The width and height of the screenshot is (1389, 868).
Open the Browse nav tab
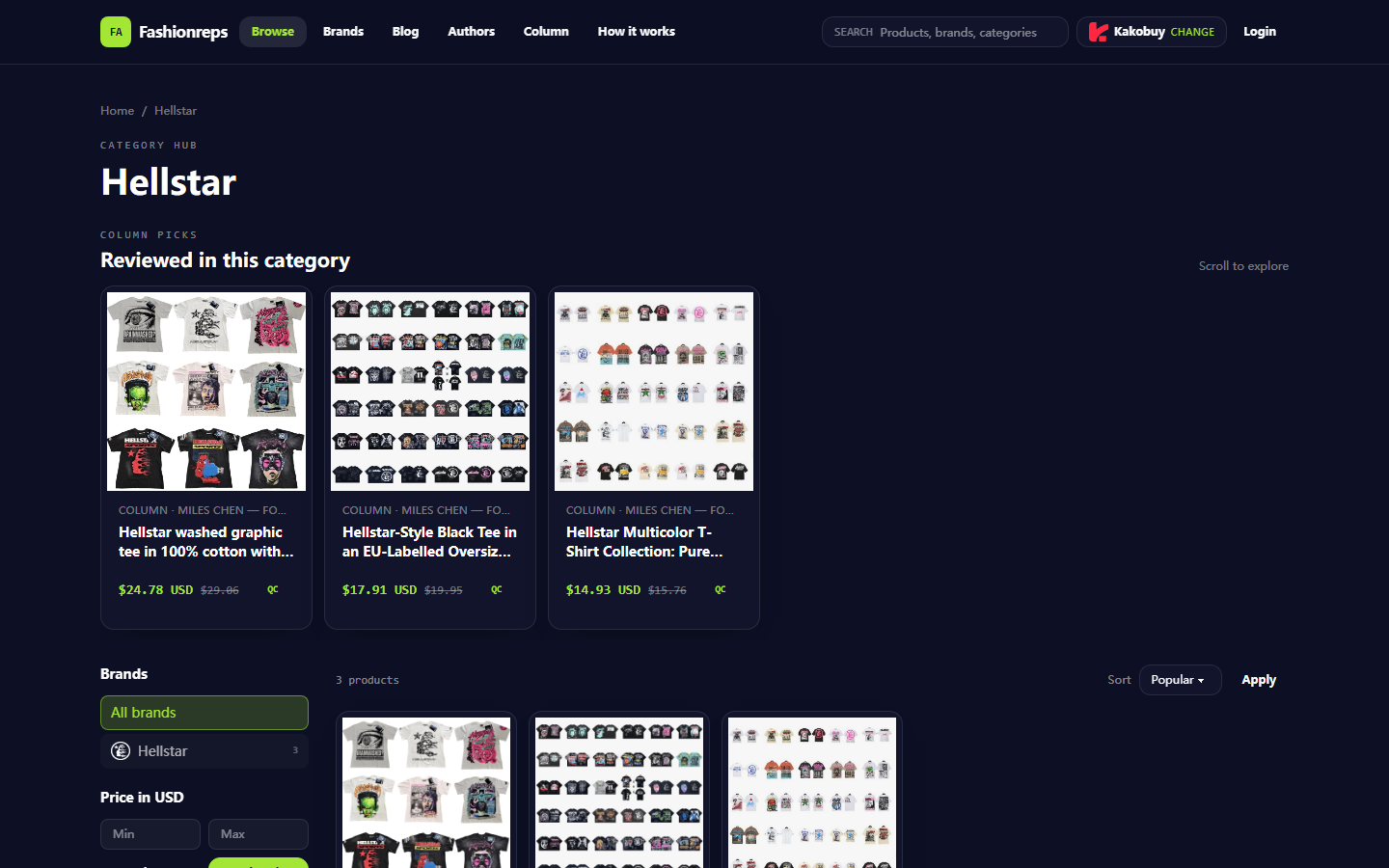click(273, 32)
